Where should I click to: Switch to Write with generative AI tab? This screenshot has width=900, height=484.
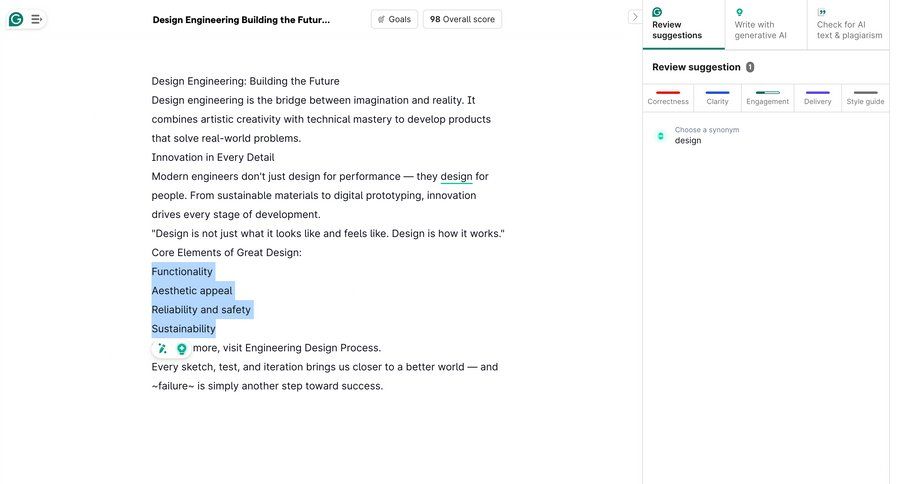tap(766, 25)
